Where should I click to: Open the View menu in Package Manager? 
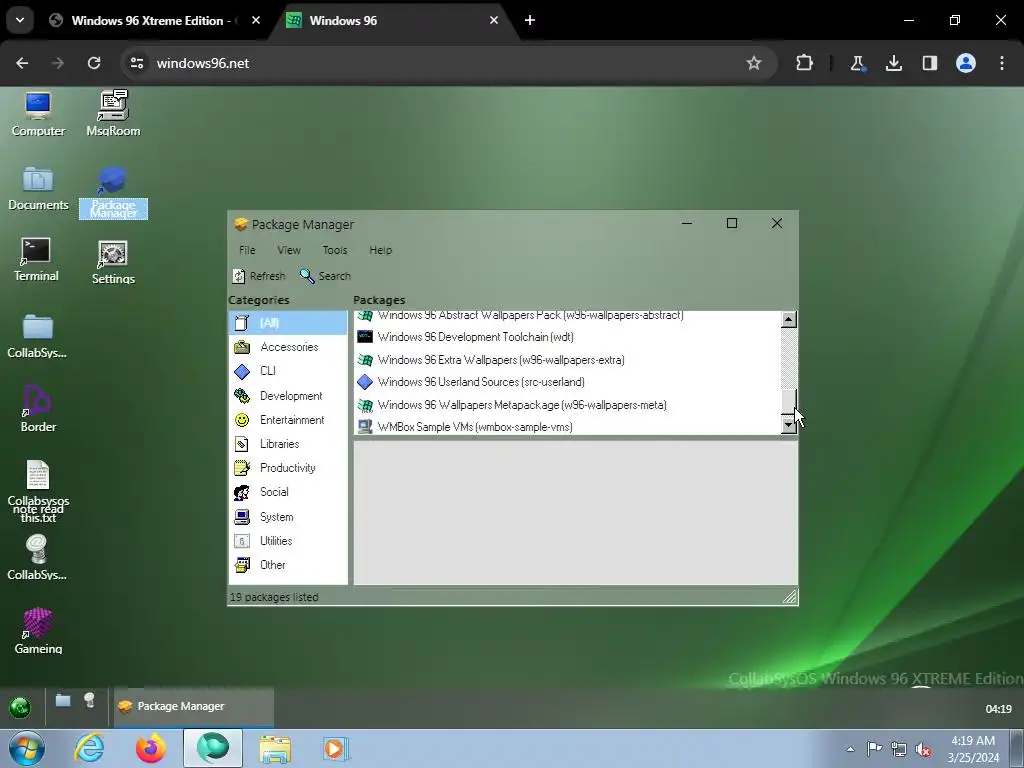[x=289, y=250]
